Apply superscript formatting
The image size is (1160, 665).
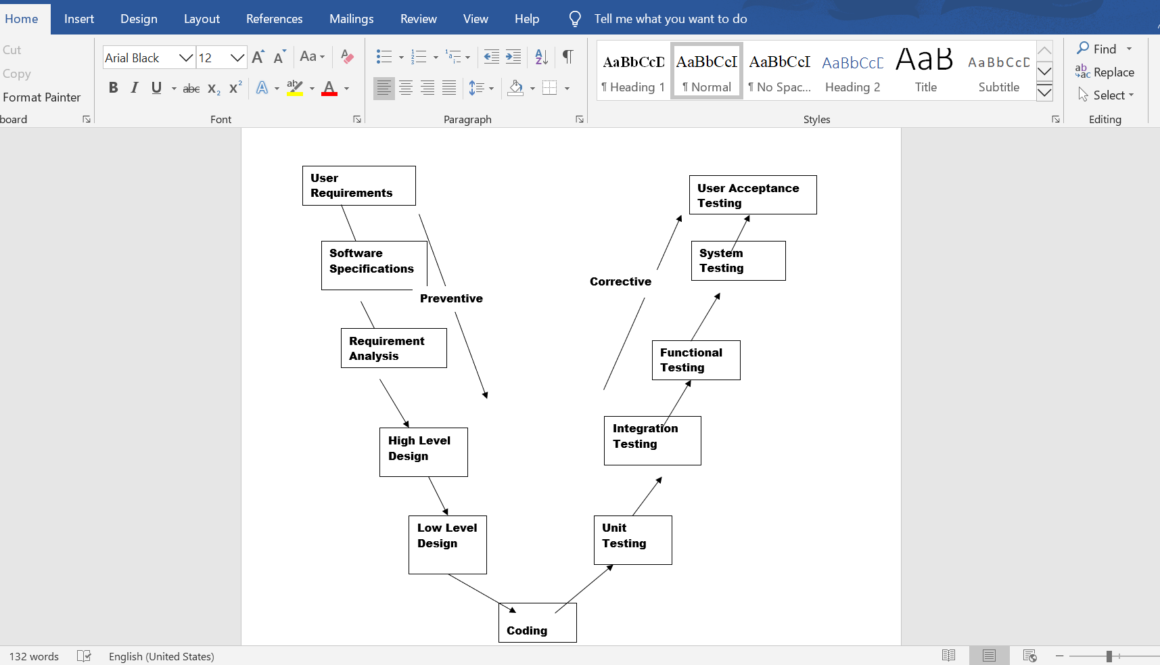[x=236, y=88]
